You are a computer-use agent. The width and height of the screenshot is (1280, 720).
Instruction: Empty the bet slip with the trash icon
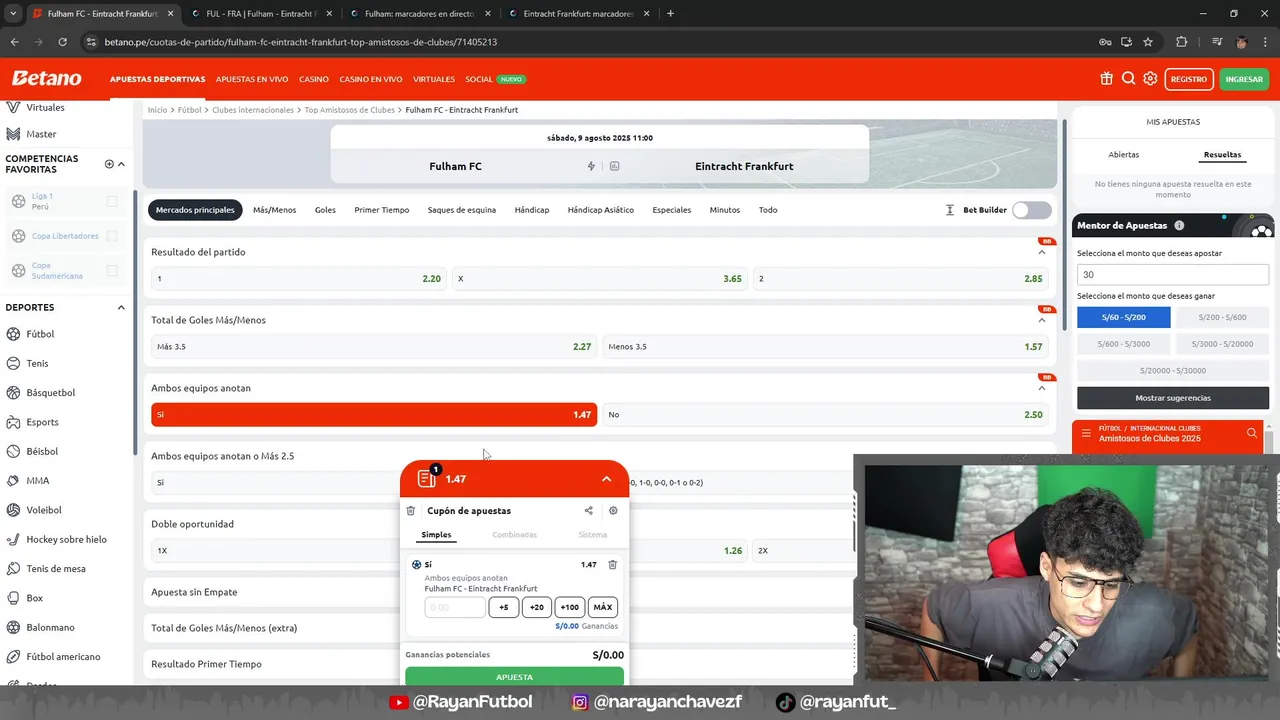(x=411, y=511)
